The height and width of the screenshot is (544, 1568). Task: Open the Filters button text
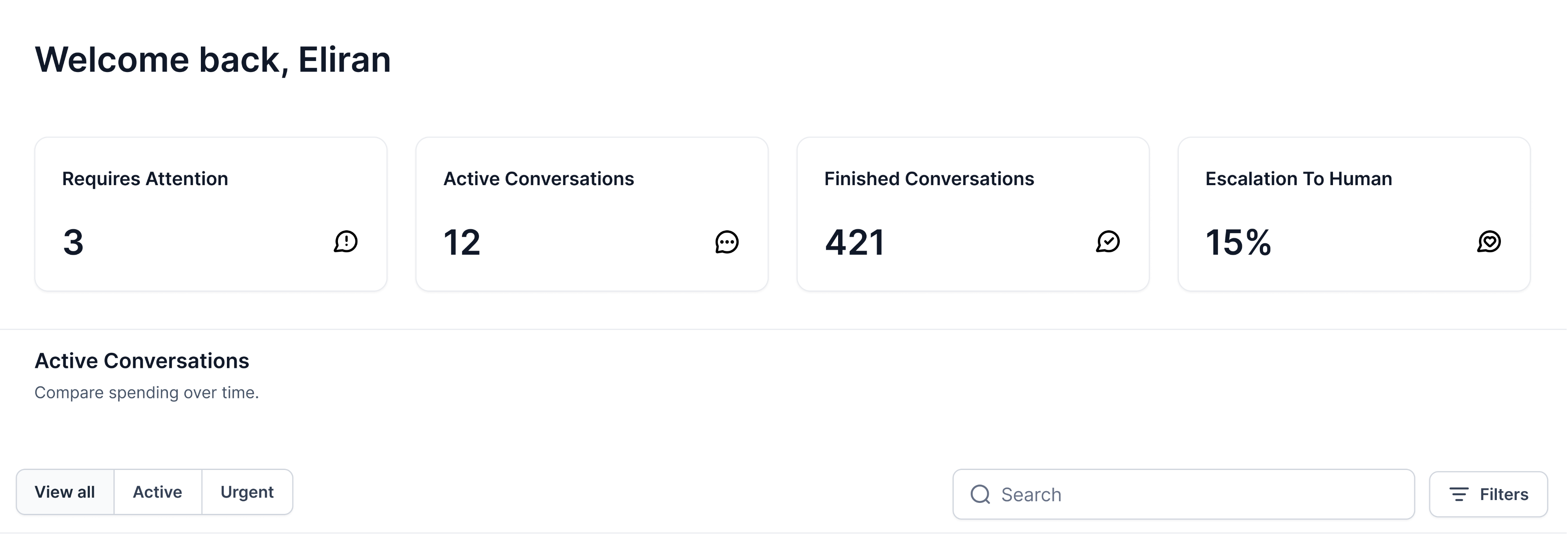point(1503,494)
